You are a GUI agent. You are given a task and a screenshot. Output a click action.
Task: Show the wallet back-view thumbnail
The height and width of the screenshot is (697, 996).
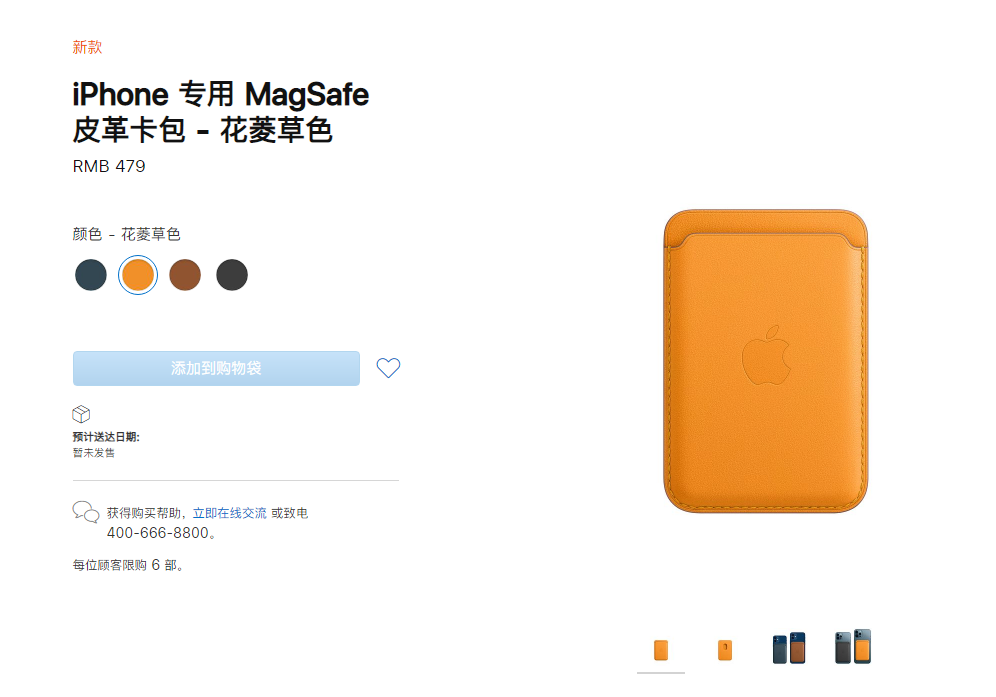pos(725,650)
